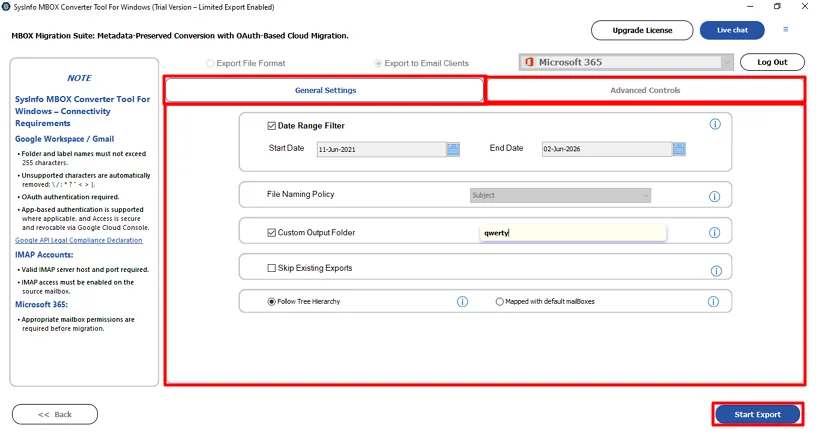Viewport: 820px width, 437px height.
Task: Click the Microsoft 365 note heading
Action: tap(41, 305)
